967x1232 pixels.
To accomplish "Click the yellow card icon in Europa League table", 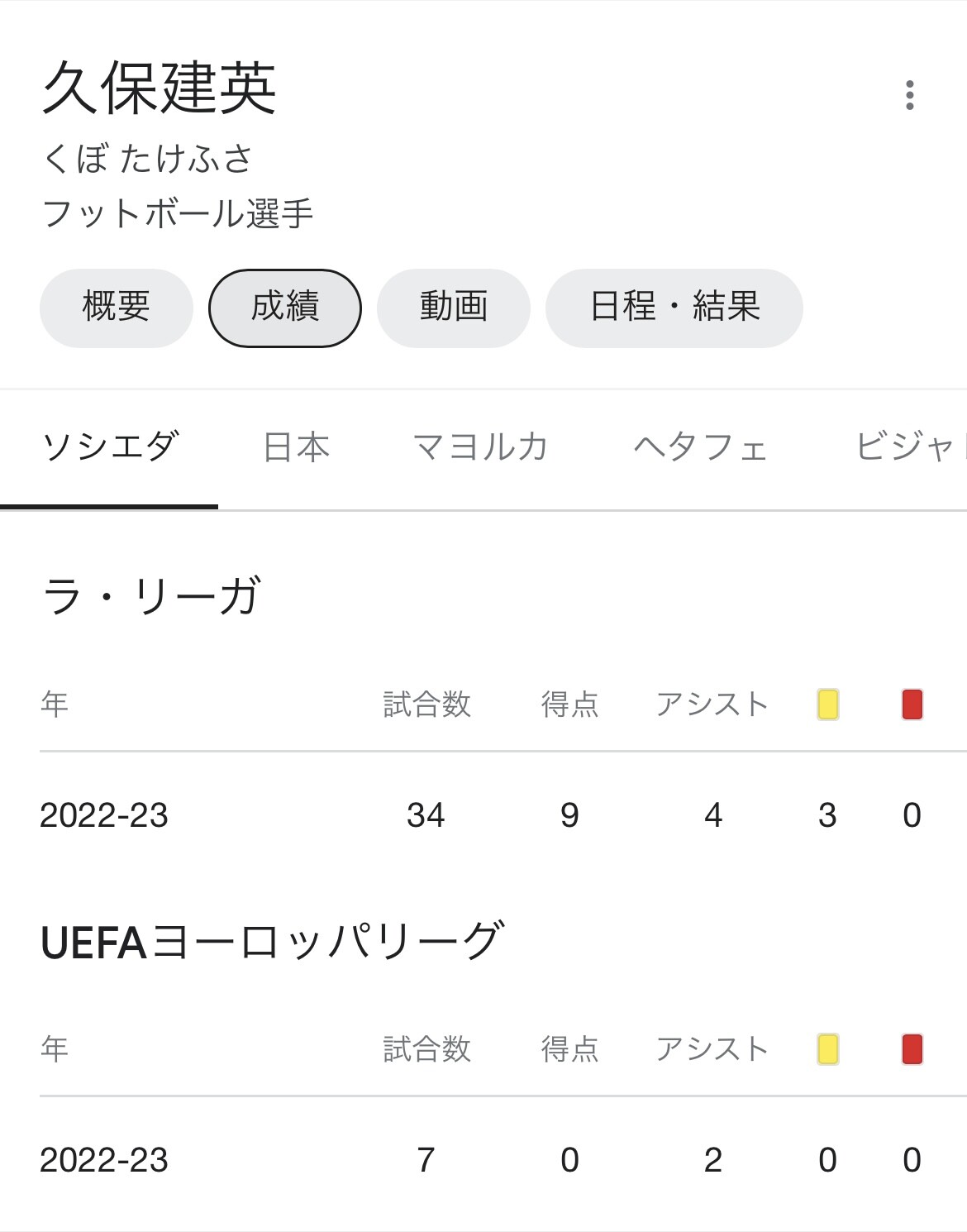I will coord(828,1049).
